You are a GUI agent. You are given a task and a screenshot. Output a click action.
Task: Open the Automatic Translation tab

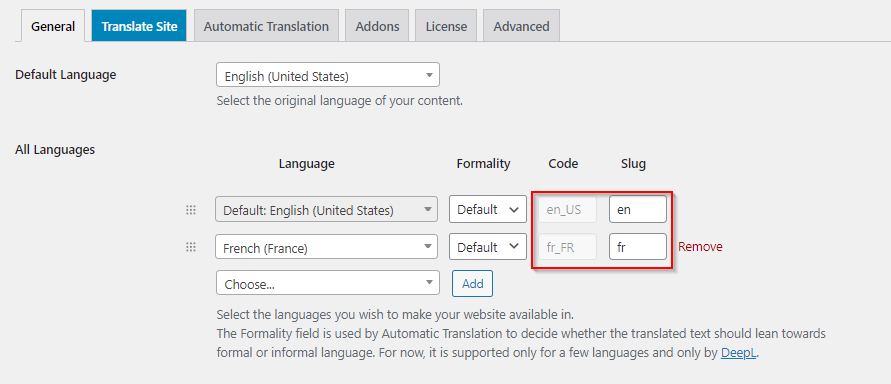266,26
